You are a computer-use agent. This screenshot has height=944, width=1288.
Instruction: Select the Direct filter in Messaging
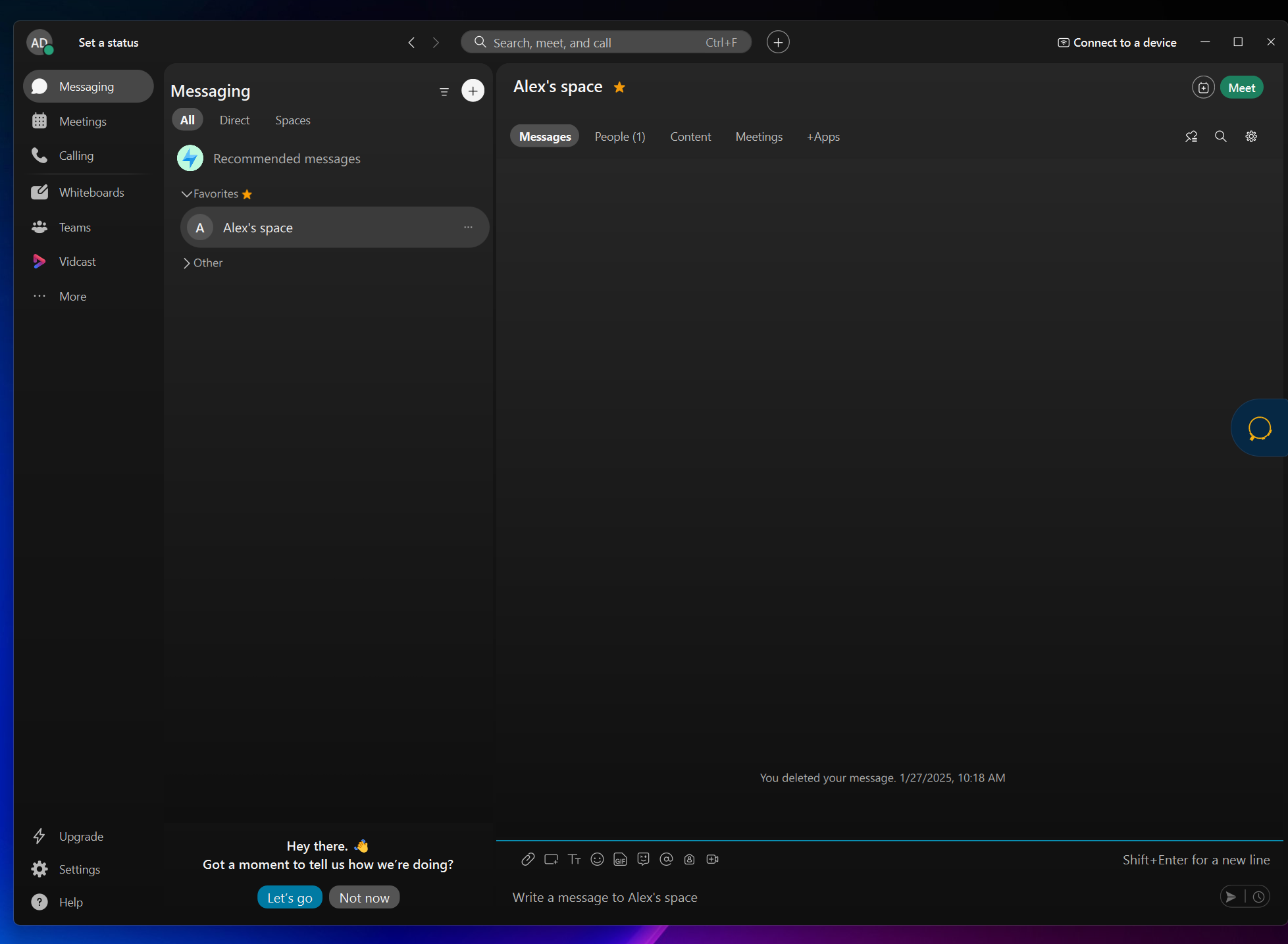[x=234, y=120]
